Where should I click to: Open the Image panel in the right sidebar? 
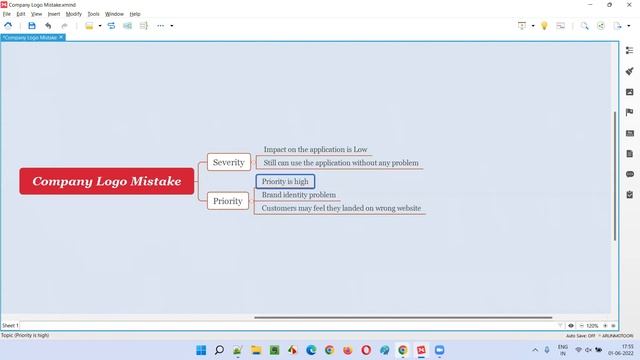click(629, 92)
